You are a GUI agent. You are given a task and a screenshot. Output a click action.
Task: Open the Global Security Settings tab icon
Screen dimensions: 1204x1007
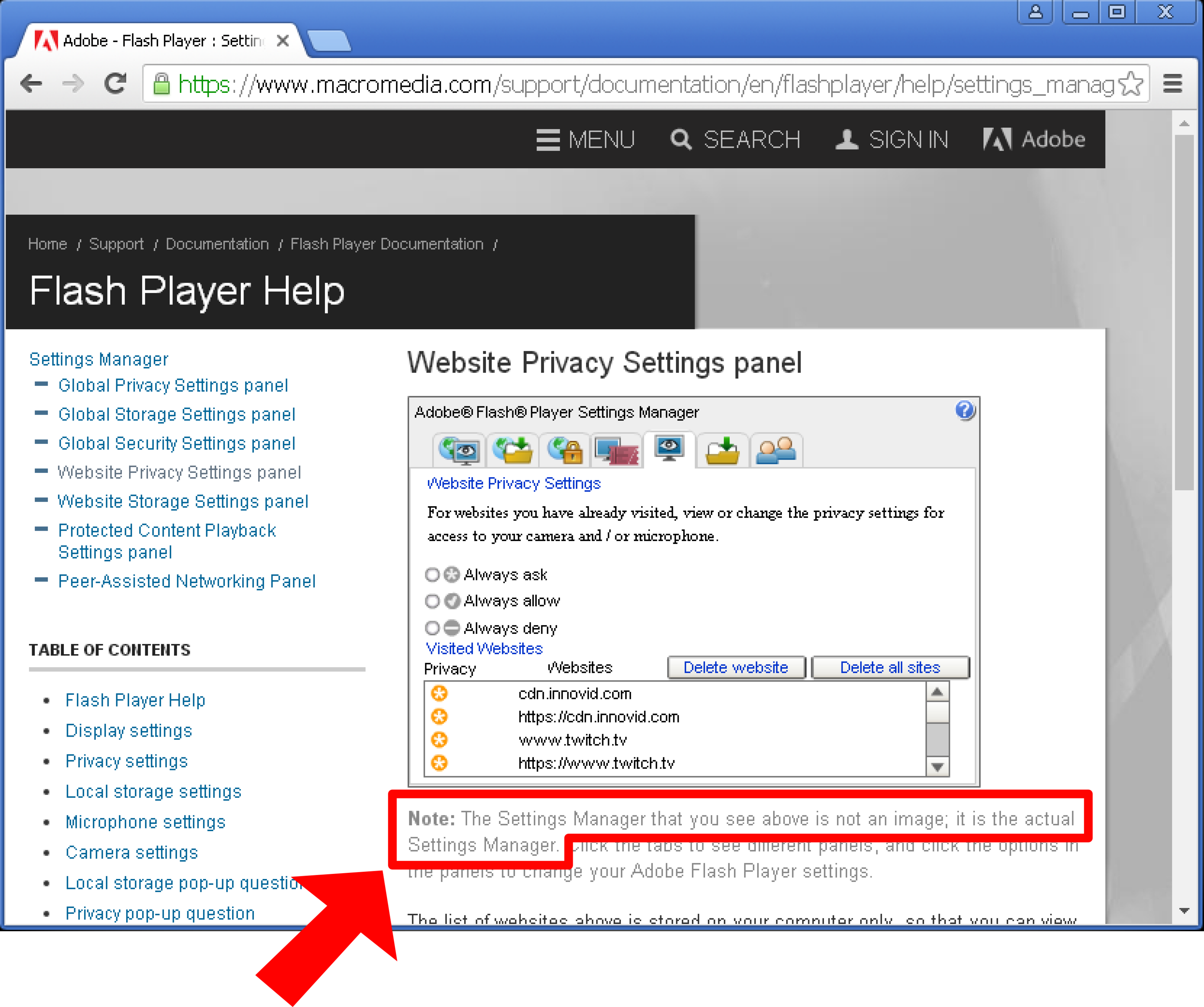coord(565,450)
